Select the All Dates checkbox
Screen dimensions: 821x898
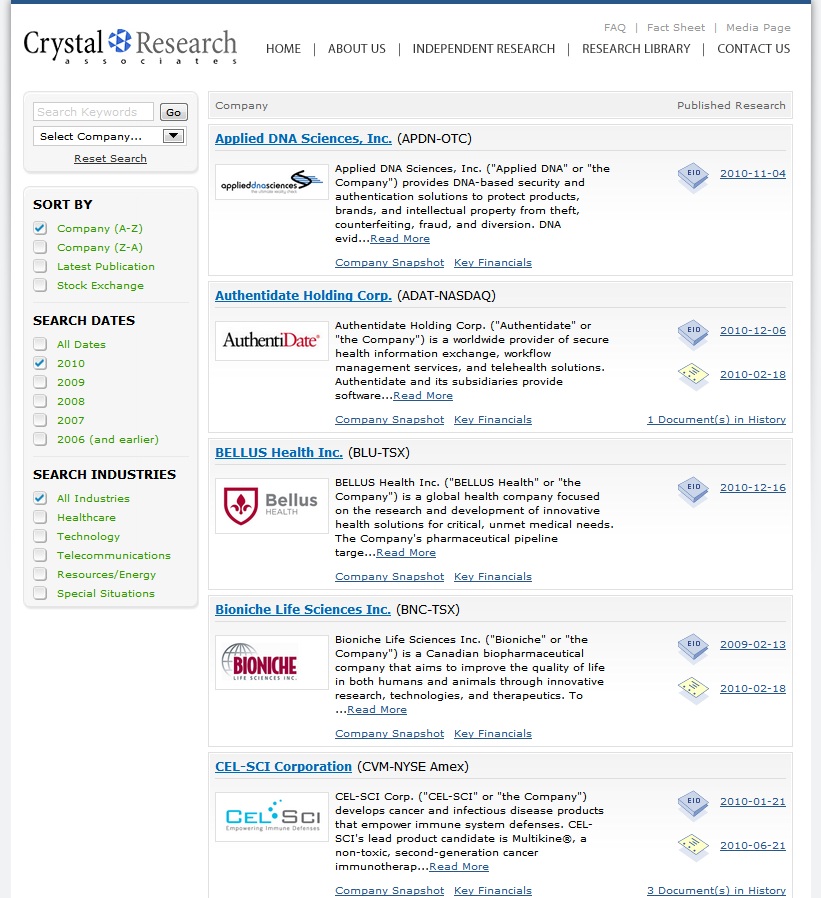pyautogui.click(x=40, y=344)
